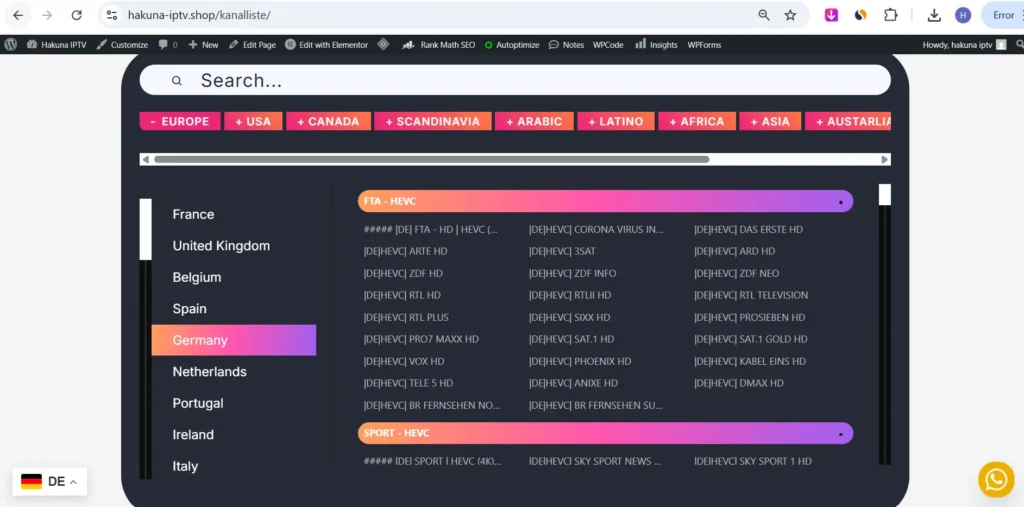Select Germany in the country list
The height and width of the screenshot is (507, 1024).
[233, 340]
